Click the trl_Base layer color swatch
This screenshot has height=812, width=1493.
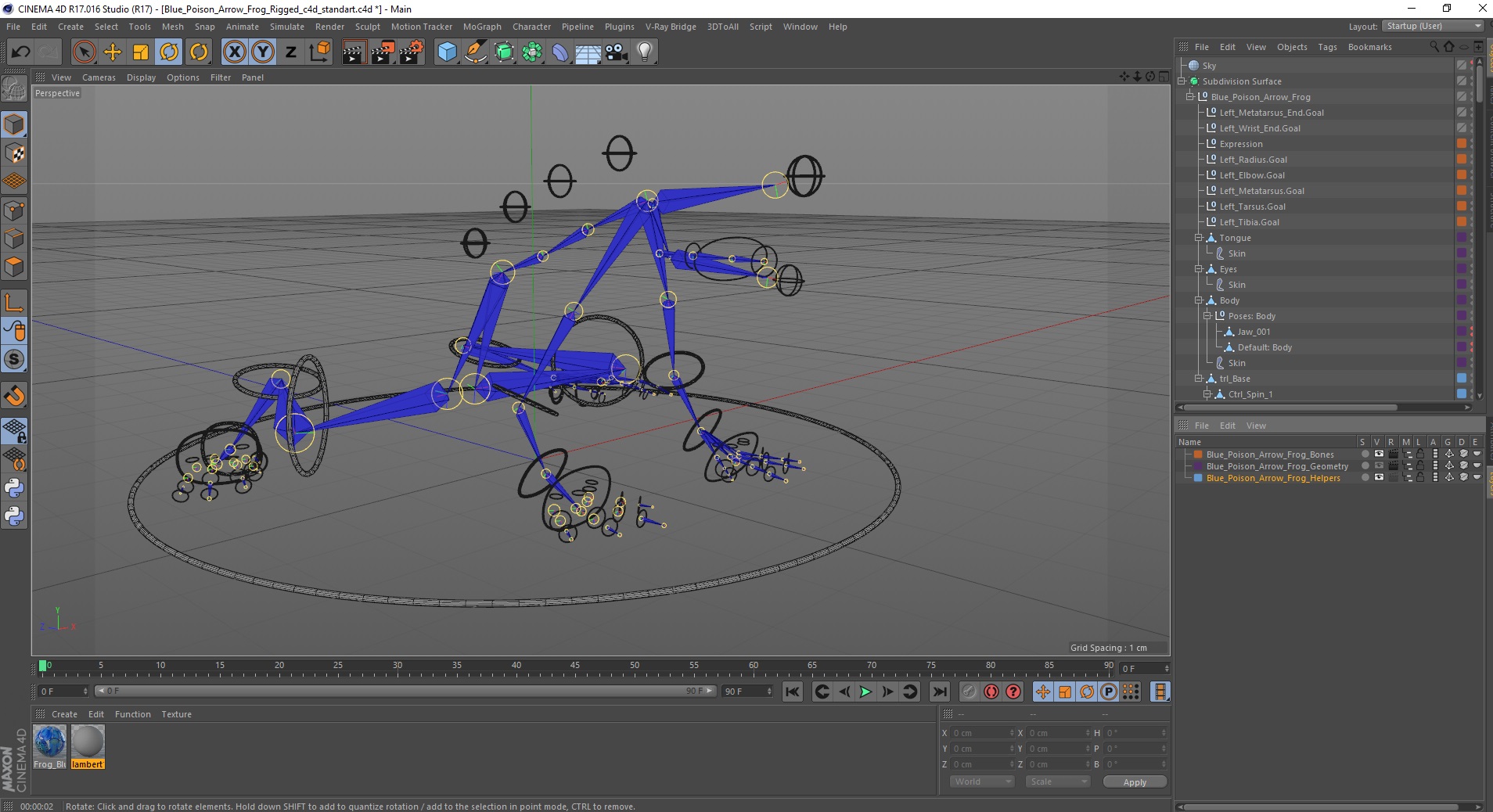pyautogui.click(x=1461, y=379)
